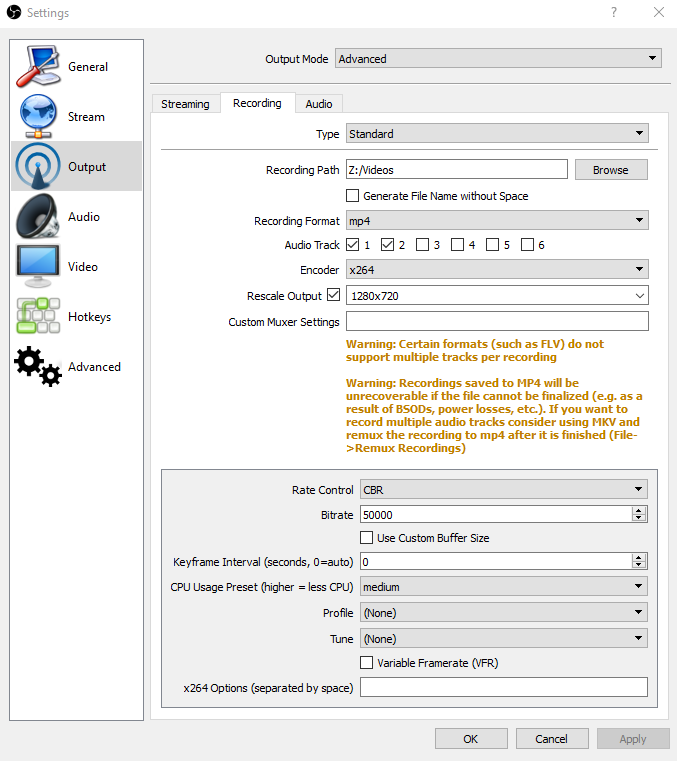Switch to the Streaming tab

pyautogui.click(x=185, y=104)
